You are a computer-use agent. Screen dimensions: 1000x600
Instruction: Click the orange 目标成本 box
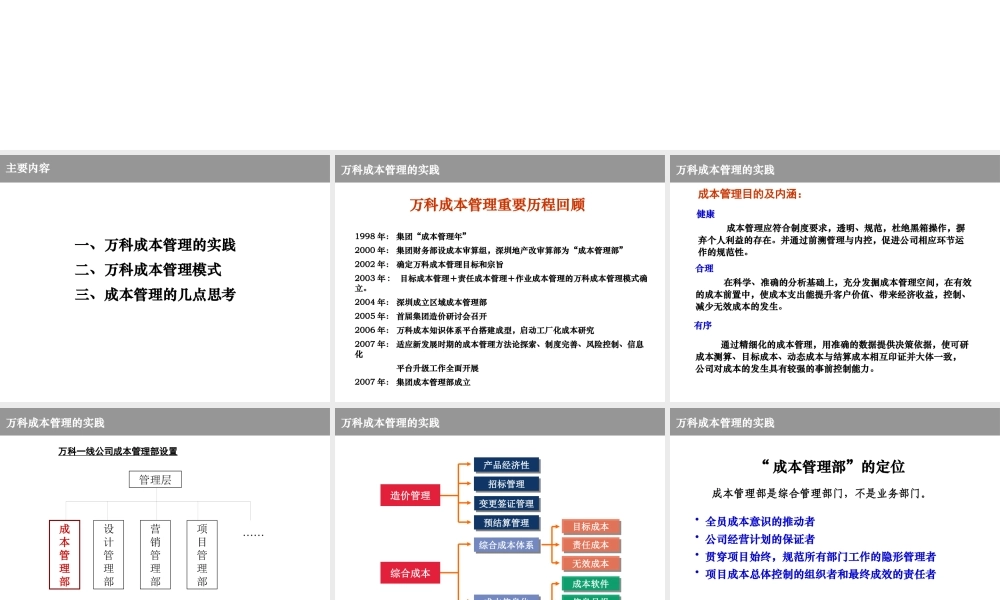coord(591,527)
